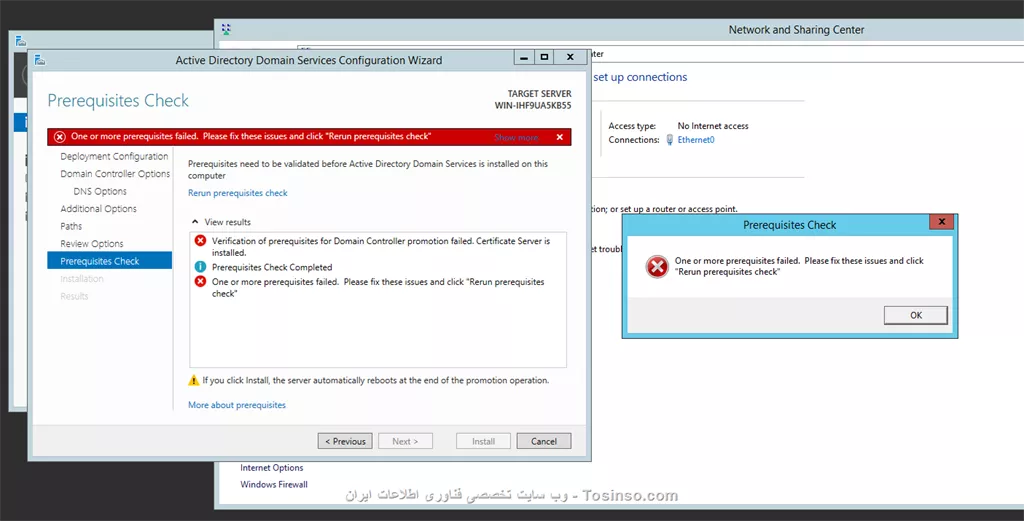Click Certificate Server is installed error text

(381, 247)
